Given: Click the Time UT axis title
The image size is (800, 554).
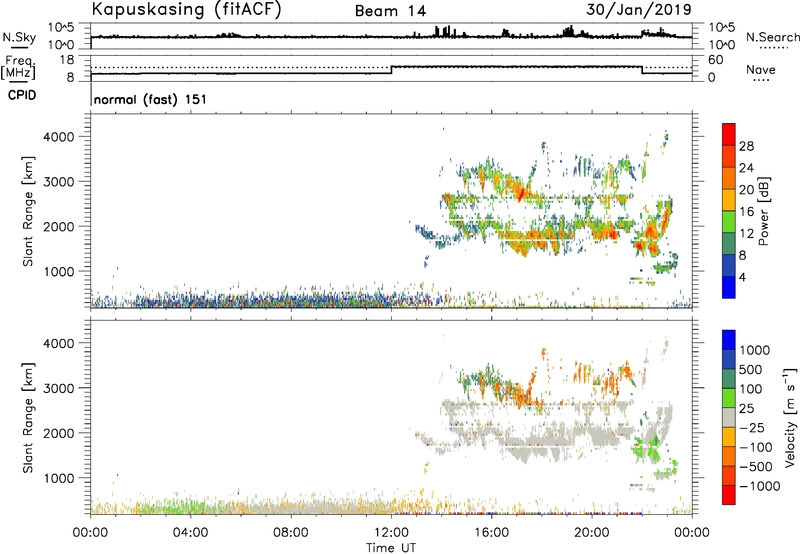Looking at the screenshot, I should pos(391,548).
